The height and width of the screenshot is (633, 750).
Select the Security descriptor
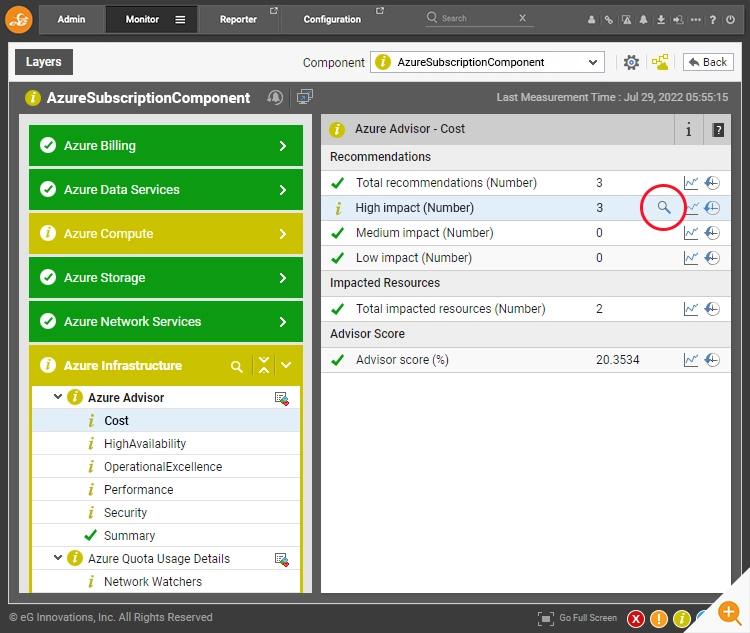pos(165,512)
